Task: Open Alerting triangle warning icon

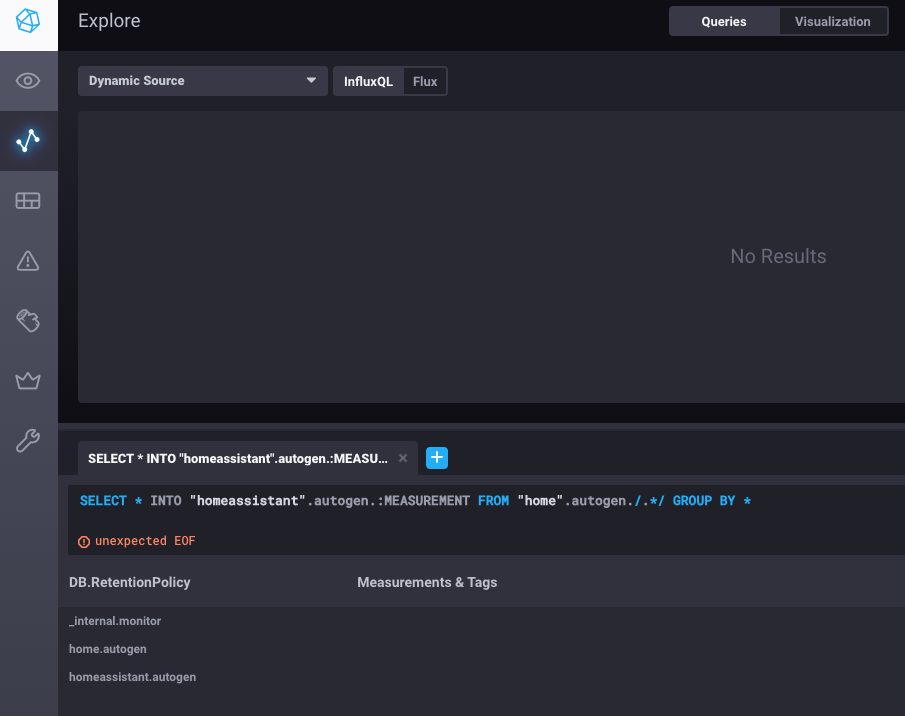Action: pos(28,261)
